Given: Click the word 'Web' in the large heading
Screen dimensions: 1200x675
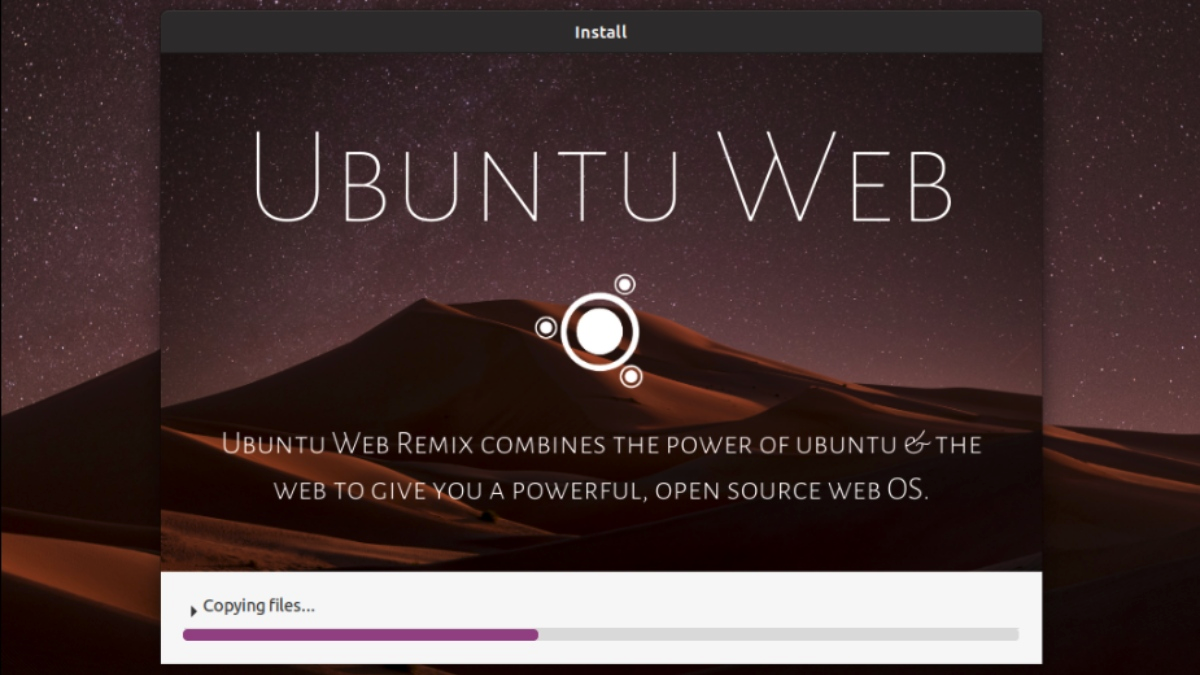Looking at the screenshot, I should coord(836,178).
